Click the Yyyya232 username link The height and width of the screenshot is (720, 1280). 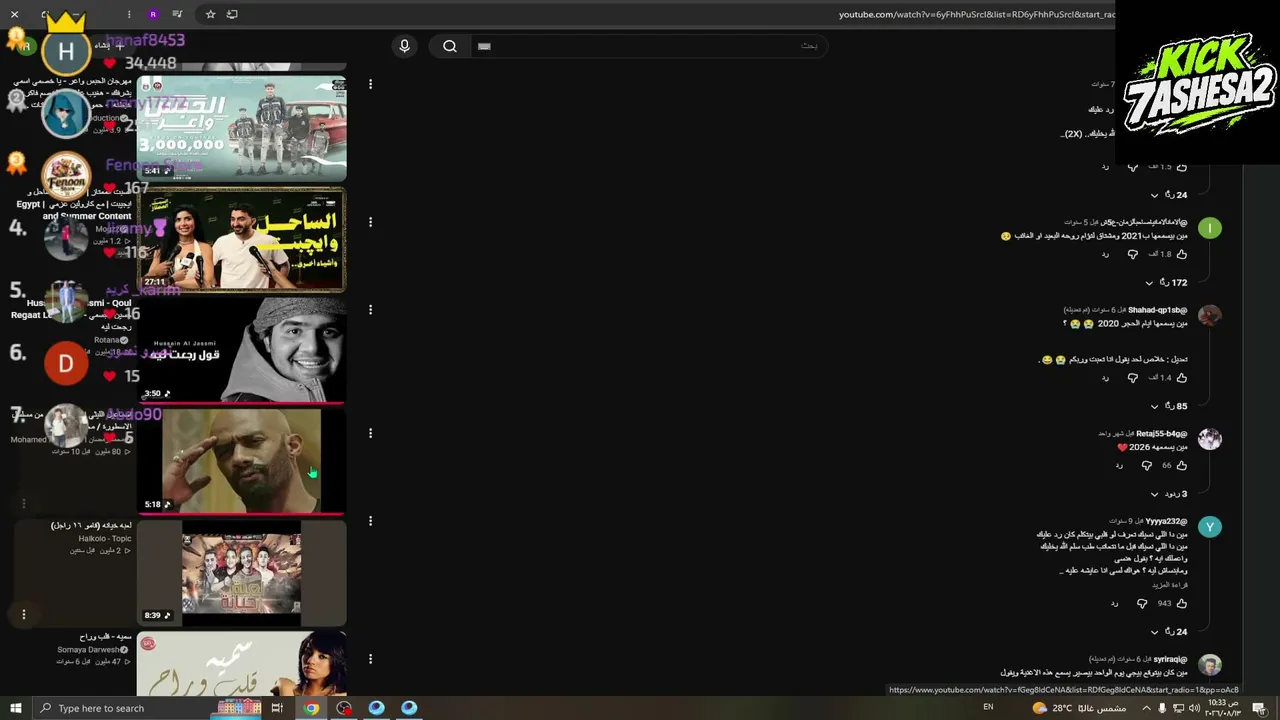pyautogui.click(x=1166, y=522)
